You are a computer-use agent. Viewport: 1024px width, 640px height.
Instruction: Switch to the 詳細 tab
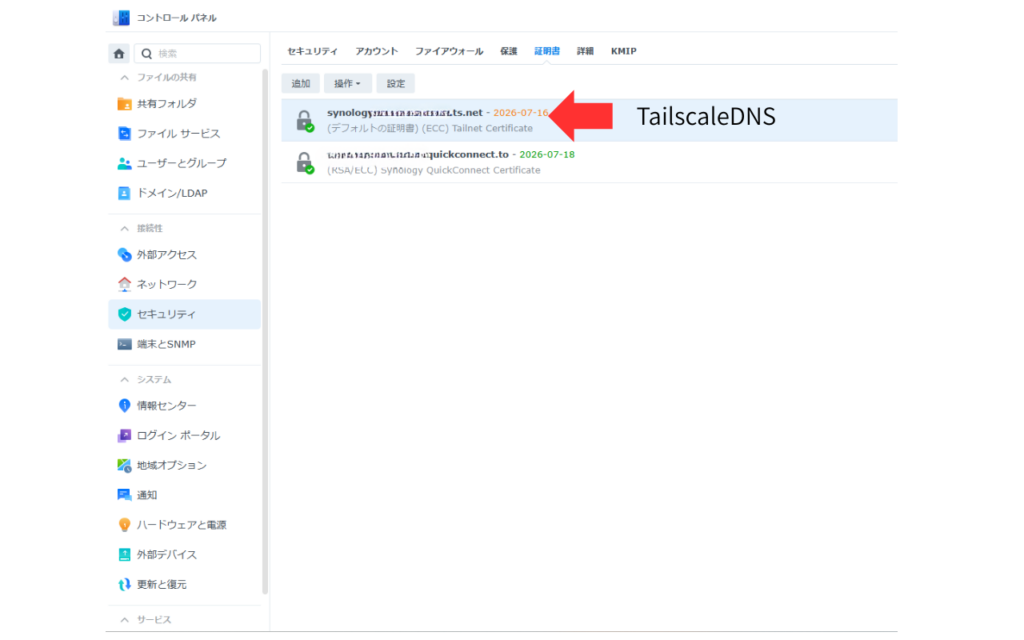(585, 51)
